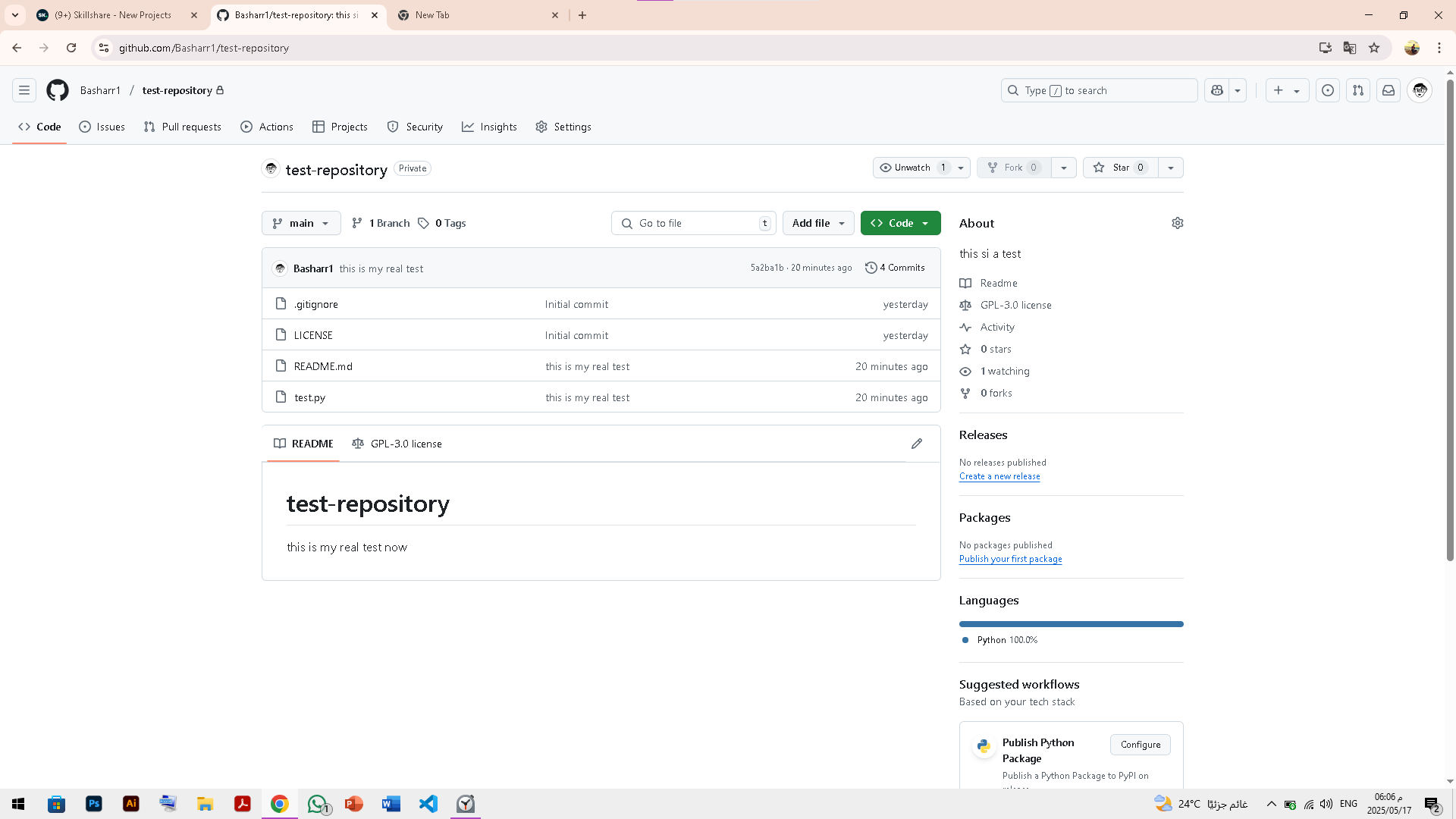Expand the Create new plus dropdown

[1287, 90]
